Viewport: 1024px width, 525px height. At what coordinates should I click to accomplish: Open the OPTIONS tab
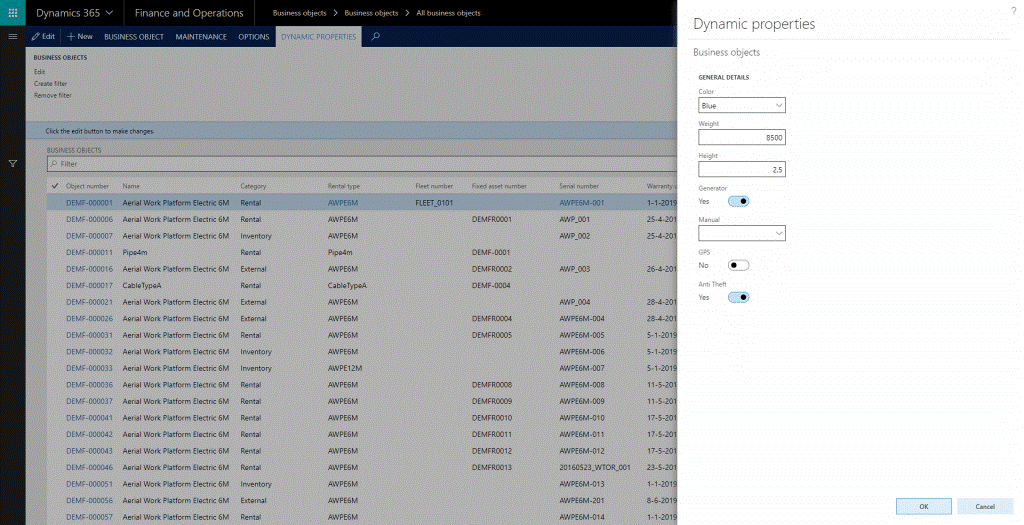(253, 37)
